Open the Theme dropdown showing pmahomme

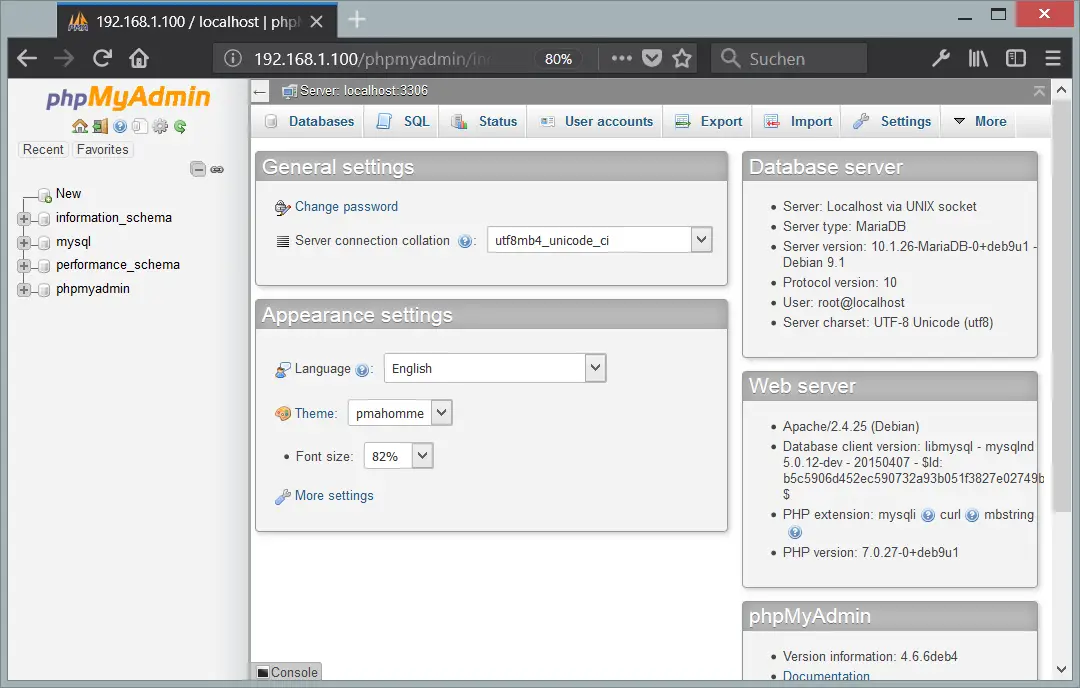pyautogui.click(x=400, y=413)
